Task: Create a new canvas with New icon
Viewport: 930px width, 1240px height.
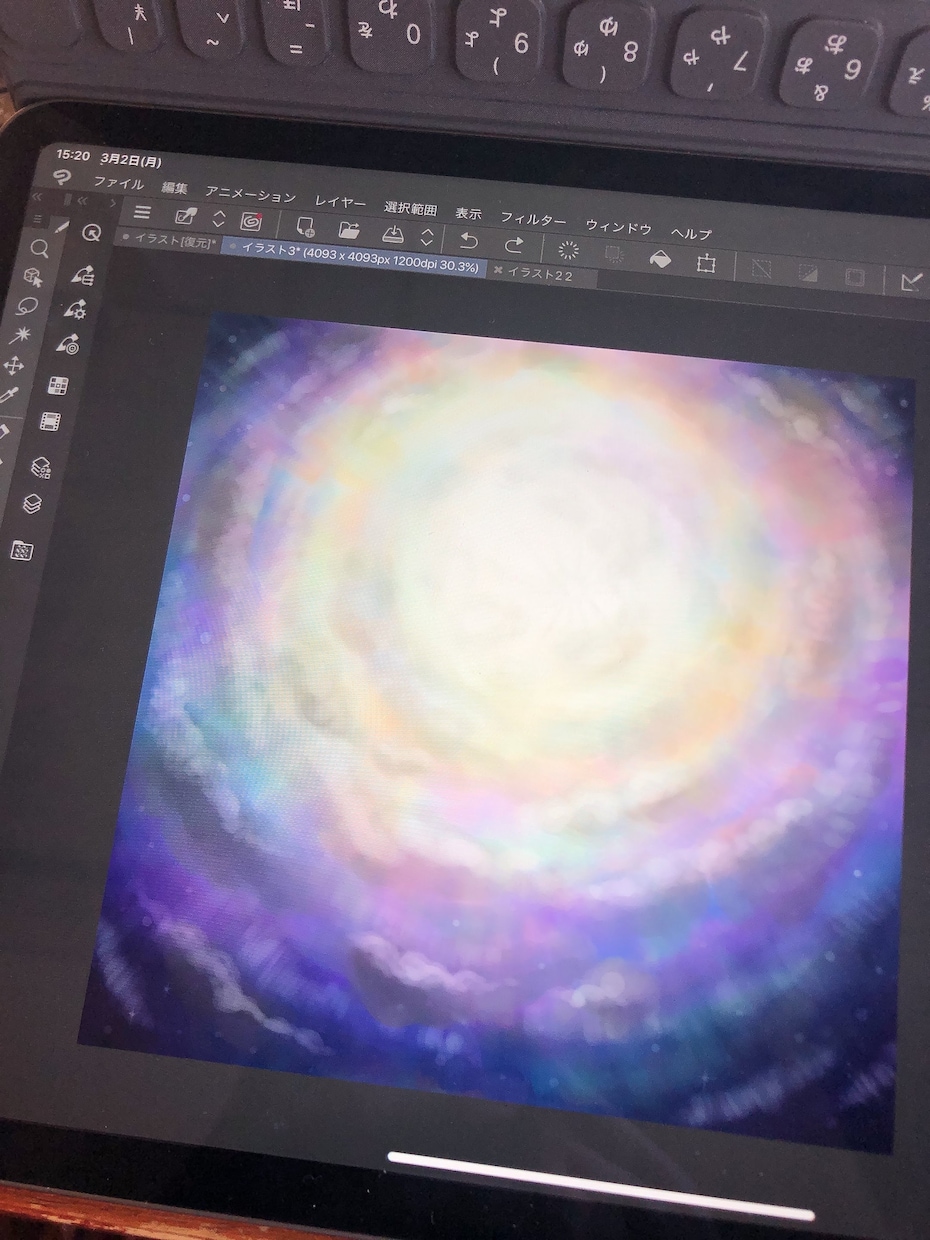Action: tap(305, 227)
